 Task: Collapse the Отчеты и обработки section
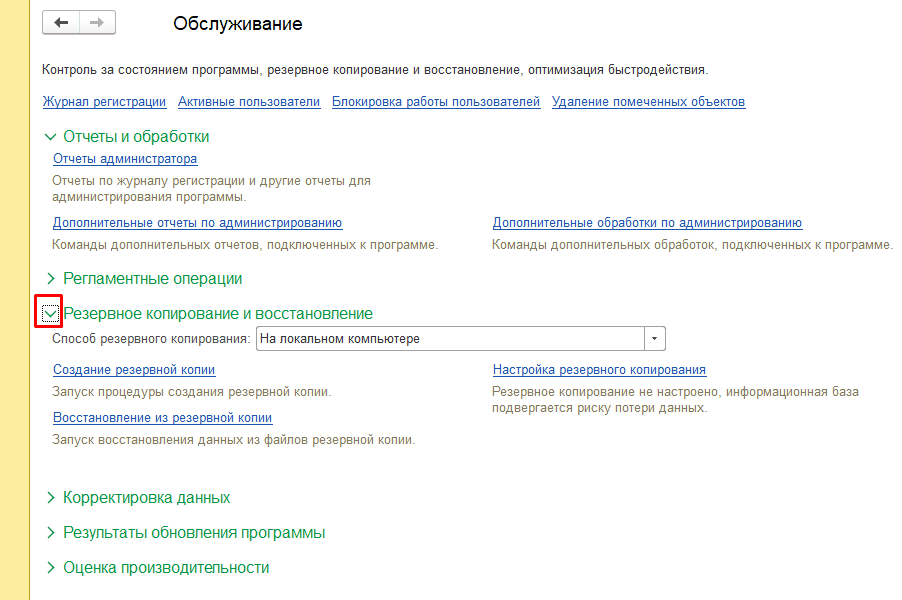tap(51, 137)
